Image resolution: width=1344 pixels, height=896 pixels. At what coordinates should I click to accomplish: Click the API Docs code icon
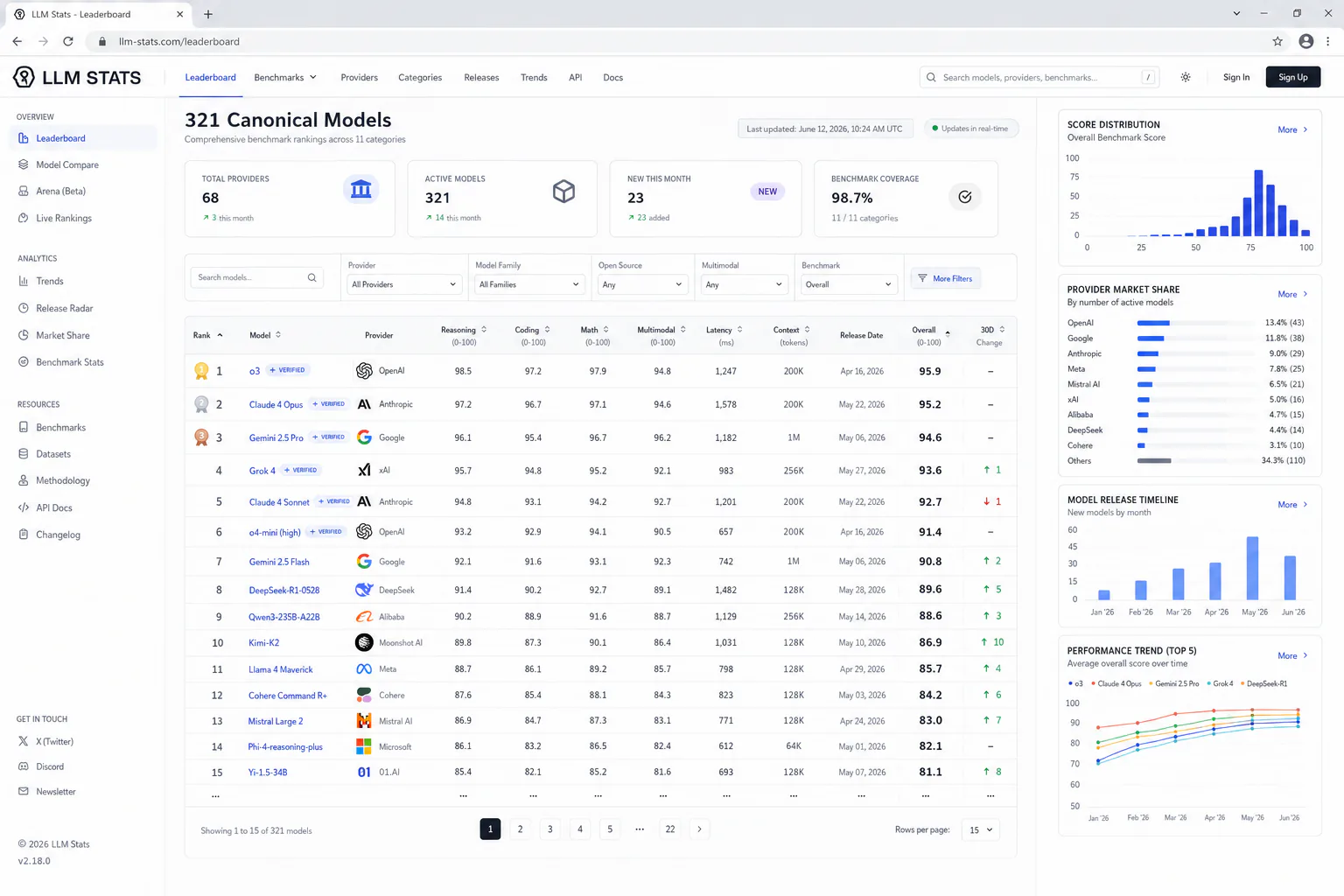[24, 507]
